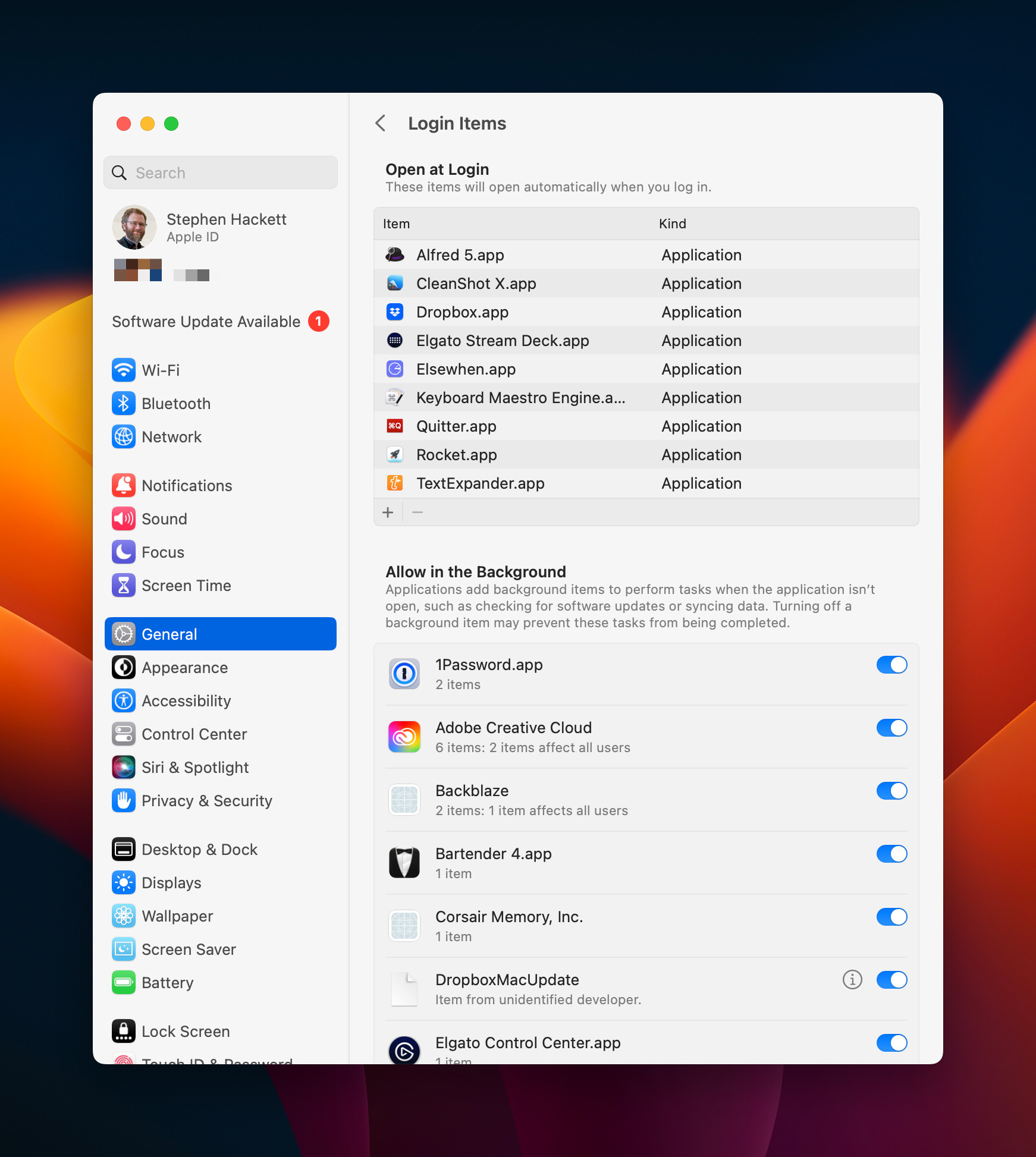Click the Notifications bell icon
The width and height of the screenshot is (1036, 1157).
124,485
